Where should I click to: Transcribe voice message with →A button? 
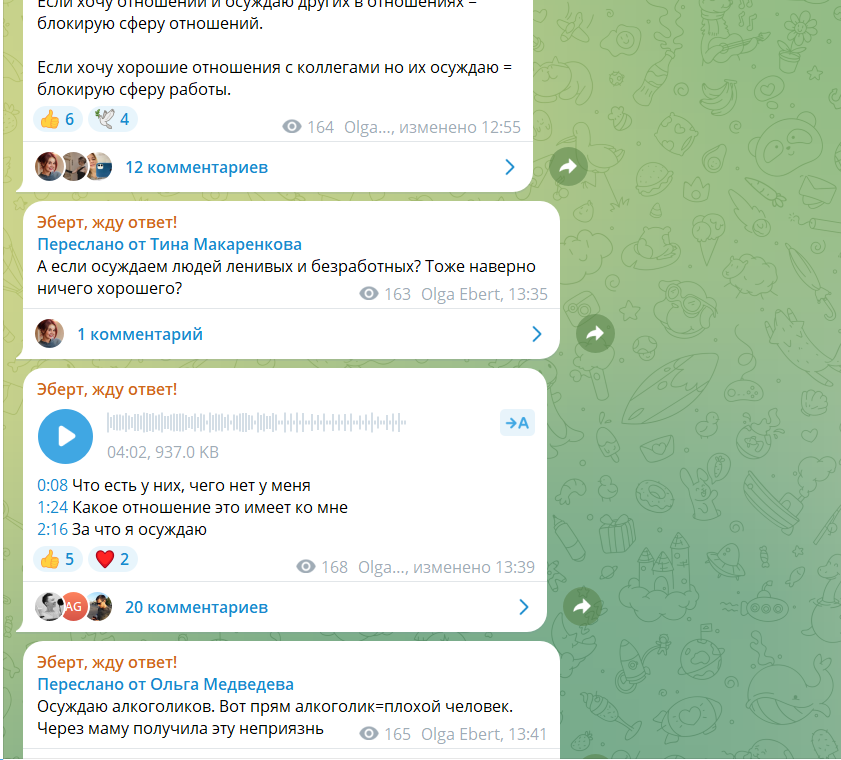pos(517,423)
